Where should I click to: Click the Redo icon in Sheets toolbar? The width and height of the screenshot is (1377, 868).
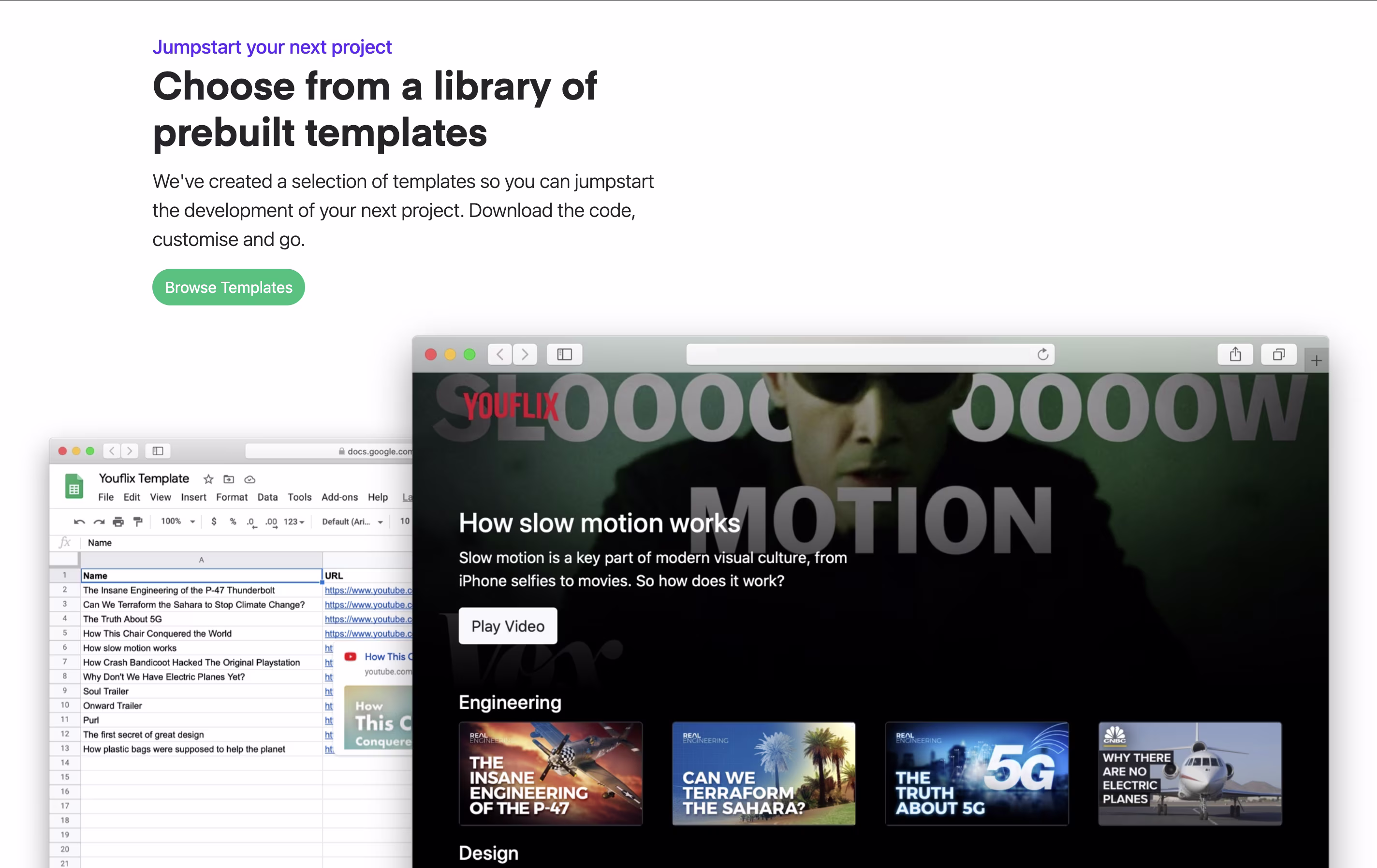tap(99, 521)
